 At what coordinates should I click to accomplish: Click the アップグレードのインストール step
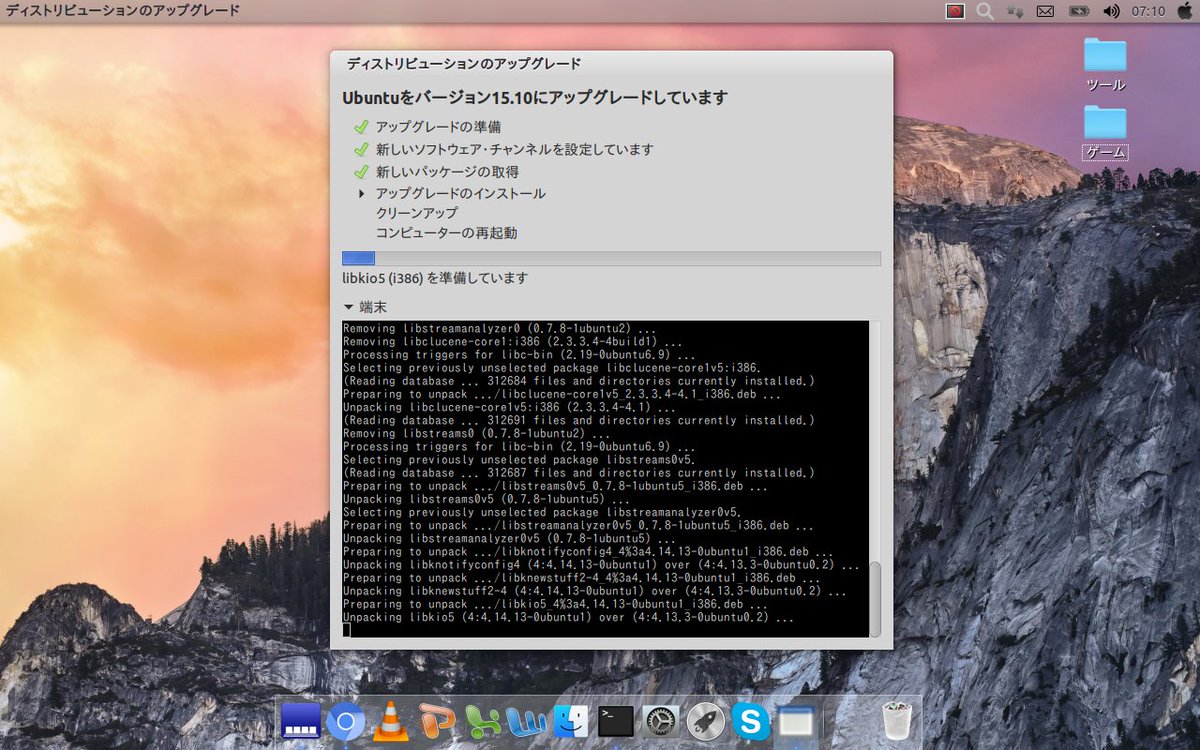[x=460, y=193]
